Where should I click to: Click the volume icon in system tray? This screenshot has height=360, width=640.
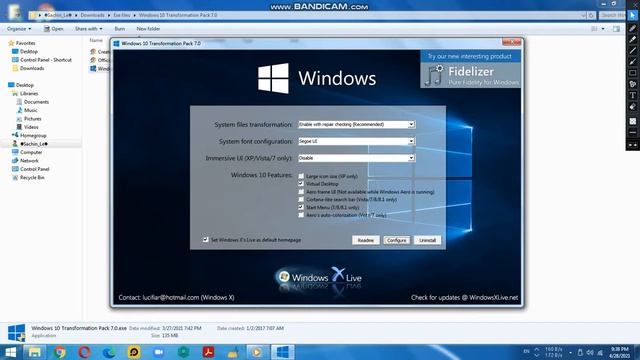[x=590, y=352]
